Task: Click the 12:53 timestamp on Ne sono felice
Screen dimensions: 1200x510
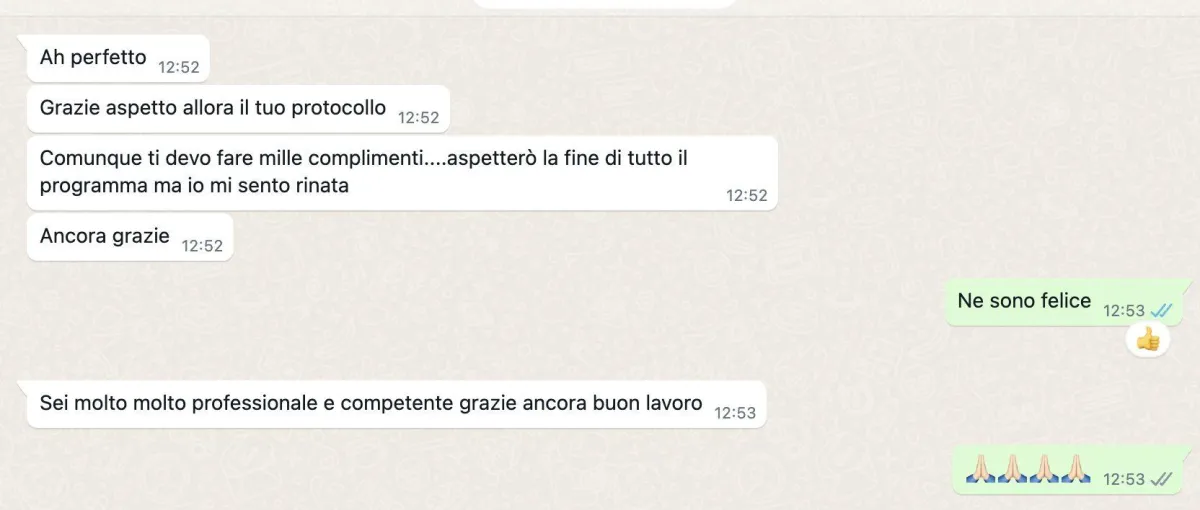Action: coord(1124,311)
